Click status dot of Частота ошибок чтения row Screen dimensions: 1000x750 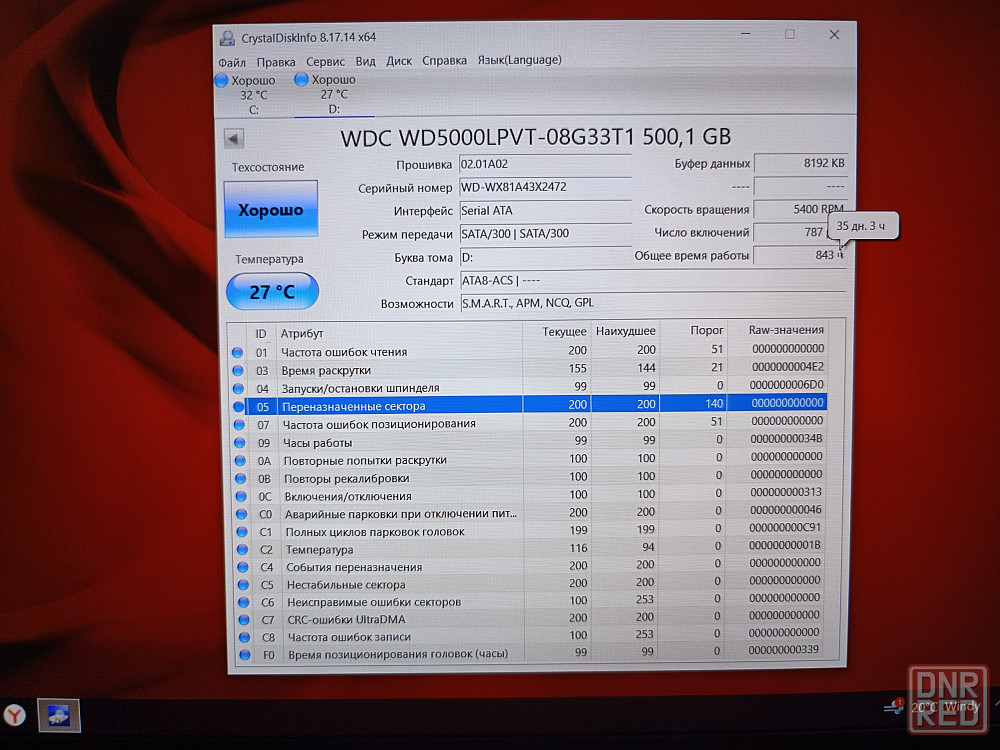point(238,352)
